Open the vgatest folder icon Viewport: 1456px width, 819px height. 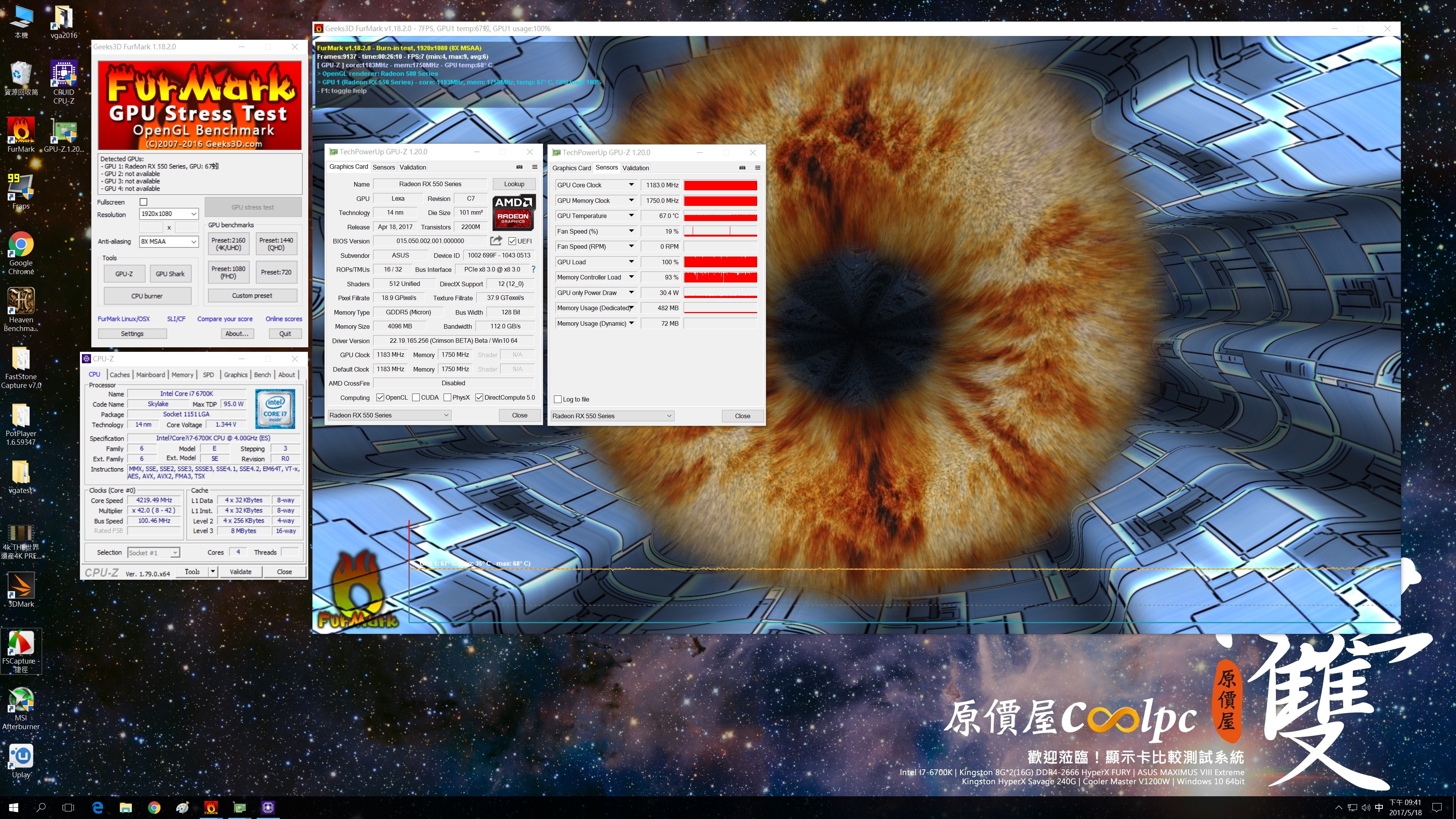point(21,476)
